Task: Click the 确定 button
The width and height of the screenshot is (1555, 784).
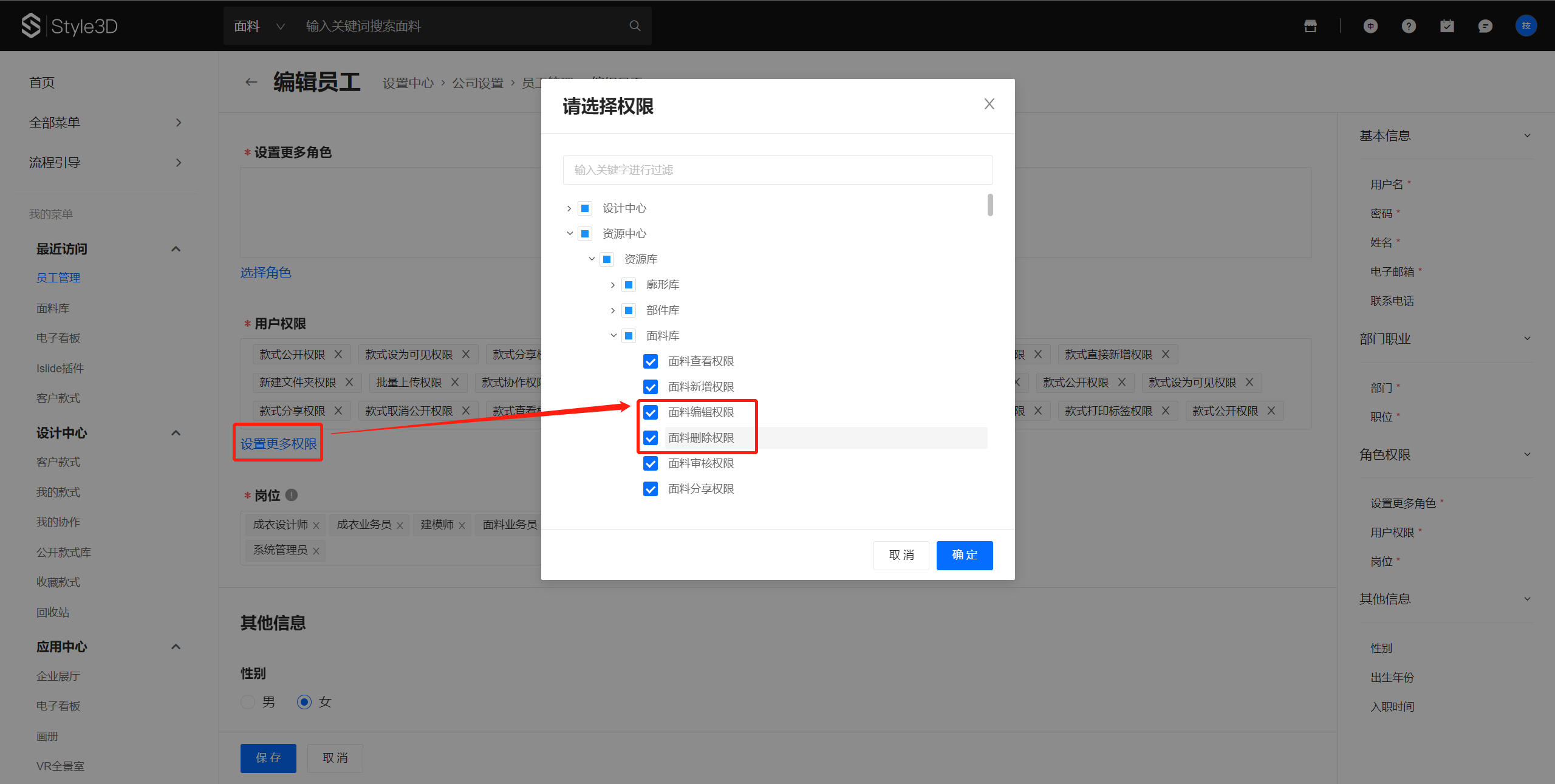Action: tap(965, 555)
